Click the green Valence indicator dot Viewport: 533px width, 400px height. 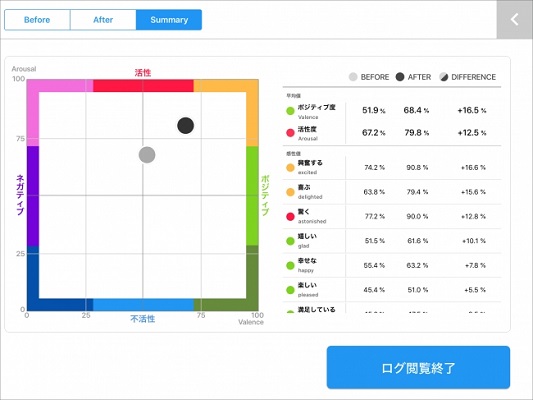(x=290, y=111)
